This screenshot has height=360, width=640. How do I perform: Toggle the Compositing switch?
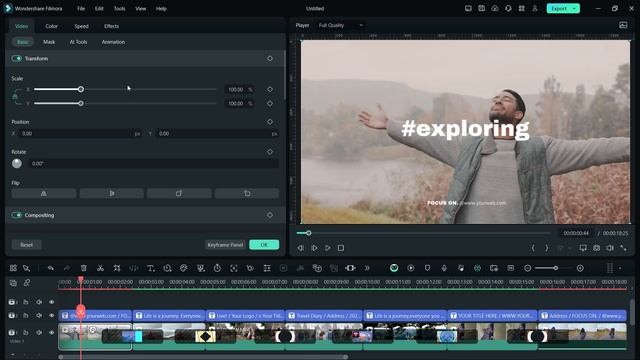[x=17, y=215]
